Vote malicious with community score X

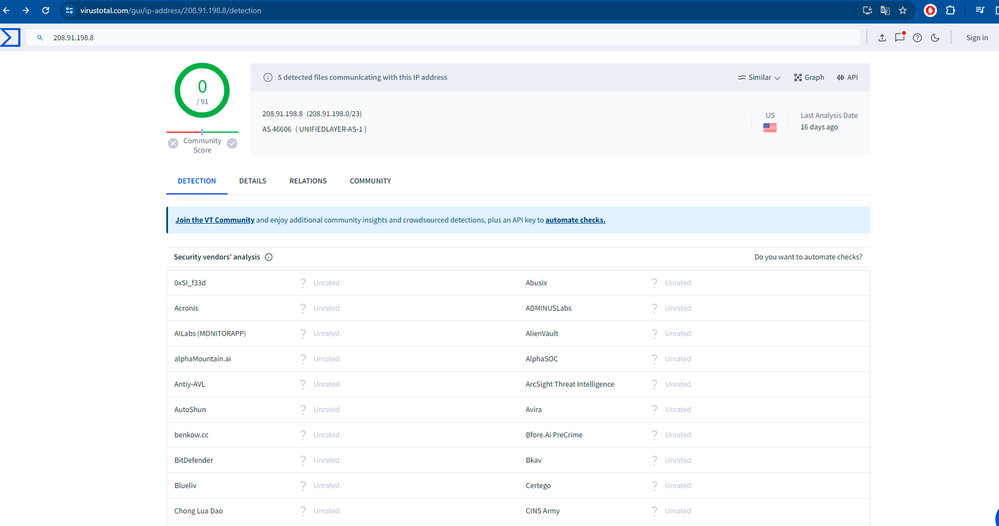tap(173, 143)
